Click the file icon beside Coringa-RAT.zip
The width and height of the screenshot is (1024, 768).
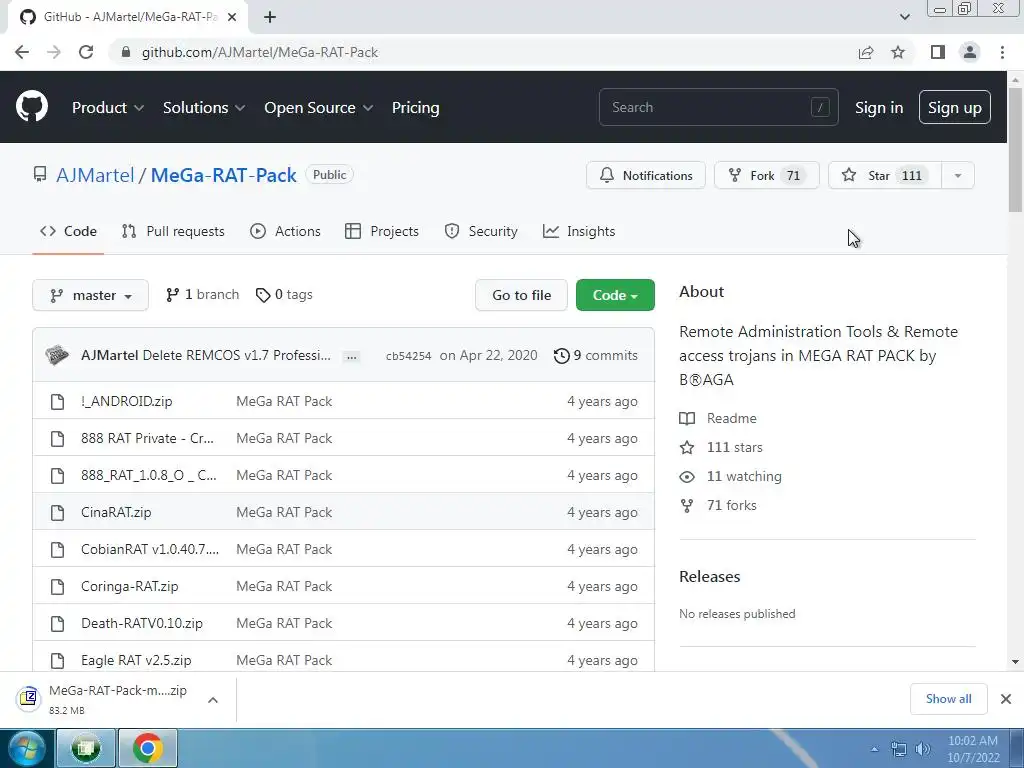pyautogui.click(x=57, y=586)
